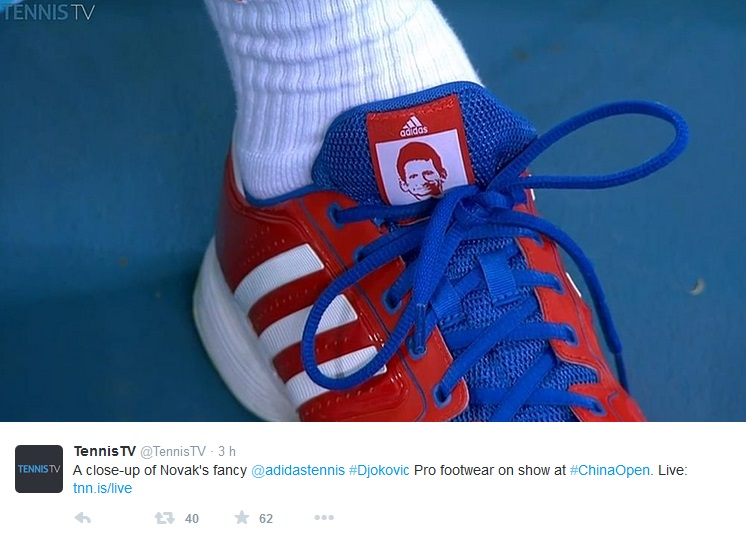View the favorites count of 62

[266, 518]
